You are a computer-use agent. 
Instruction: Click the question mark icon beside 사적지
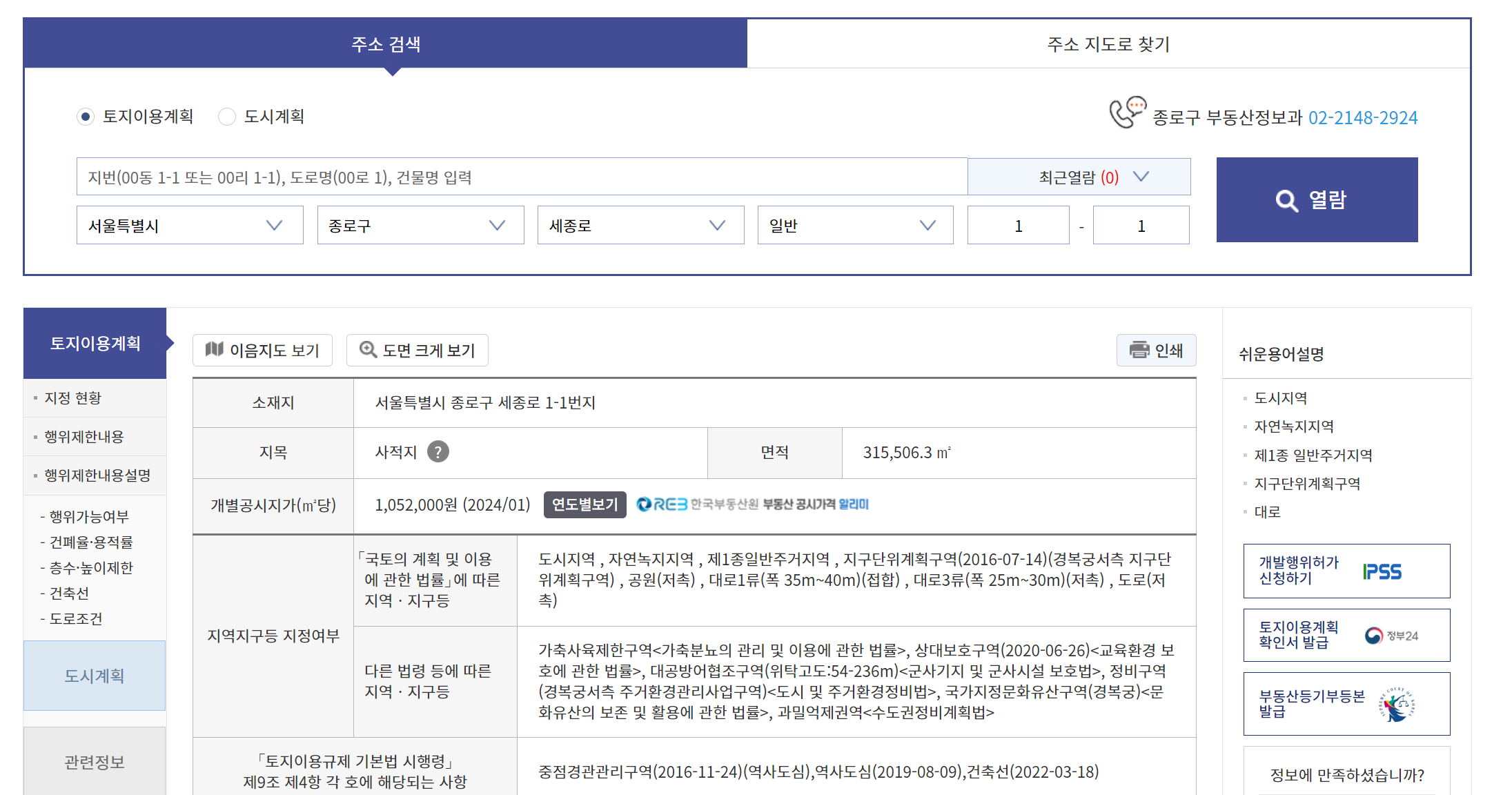438,452
